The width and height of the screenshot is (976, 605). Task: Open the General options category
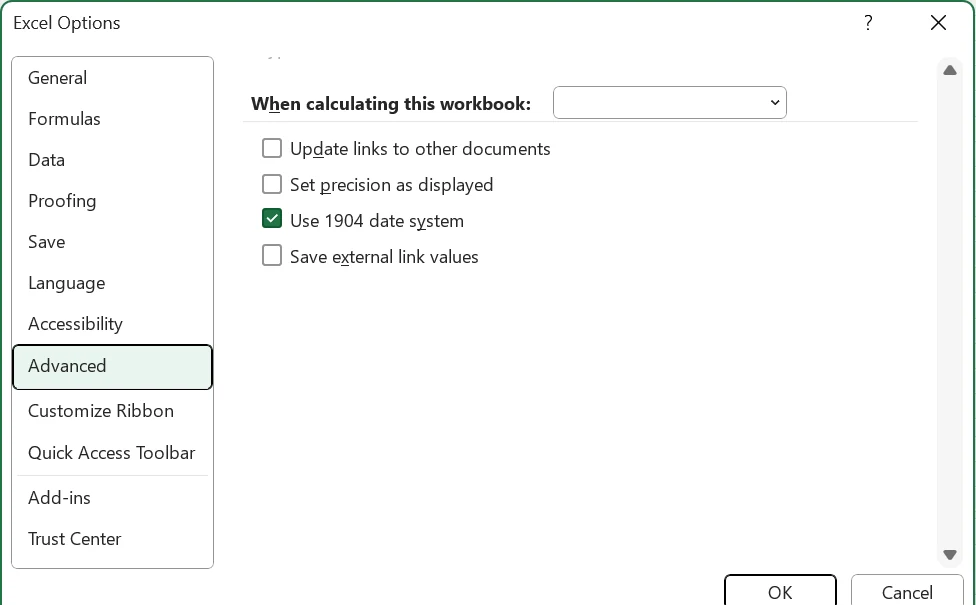(x=112, y=78)
